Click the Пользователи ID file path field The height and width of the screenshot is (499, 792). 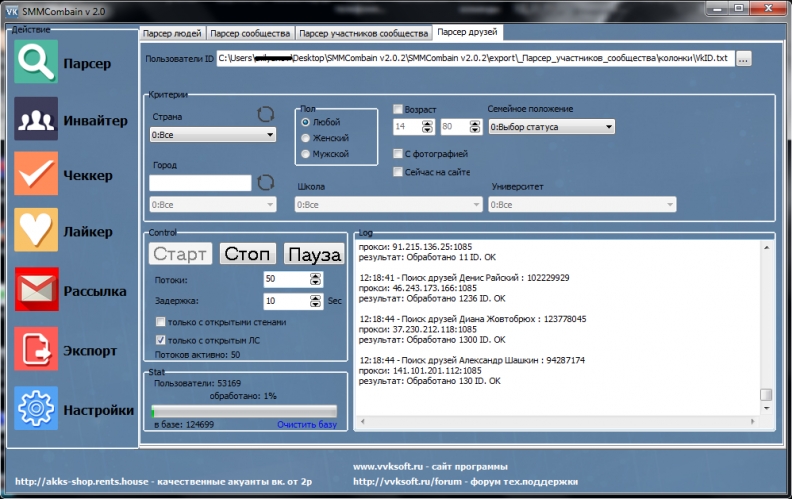[x=475, y=58]
